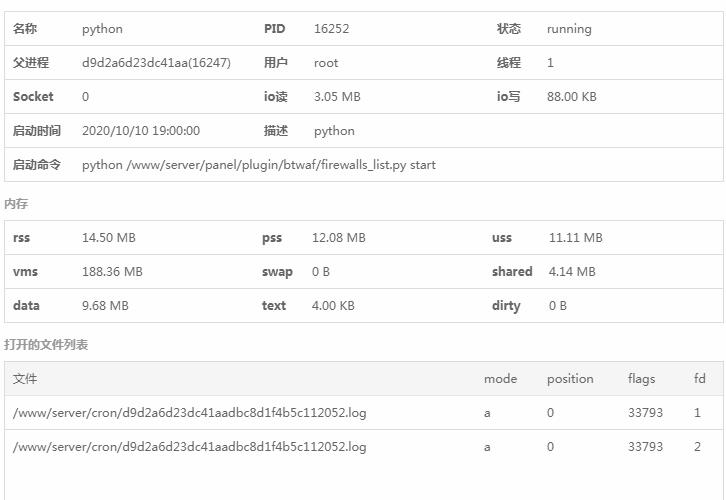Click the user value root
The width and height of the screenshot is (726, 500).
click(x=326, y=63)
